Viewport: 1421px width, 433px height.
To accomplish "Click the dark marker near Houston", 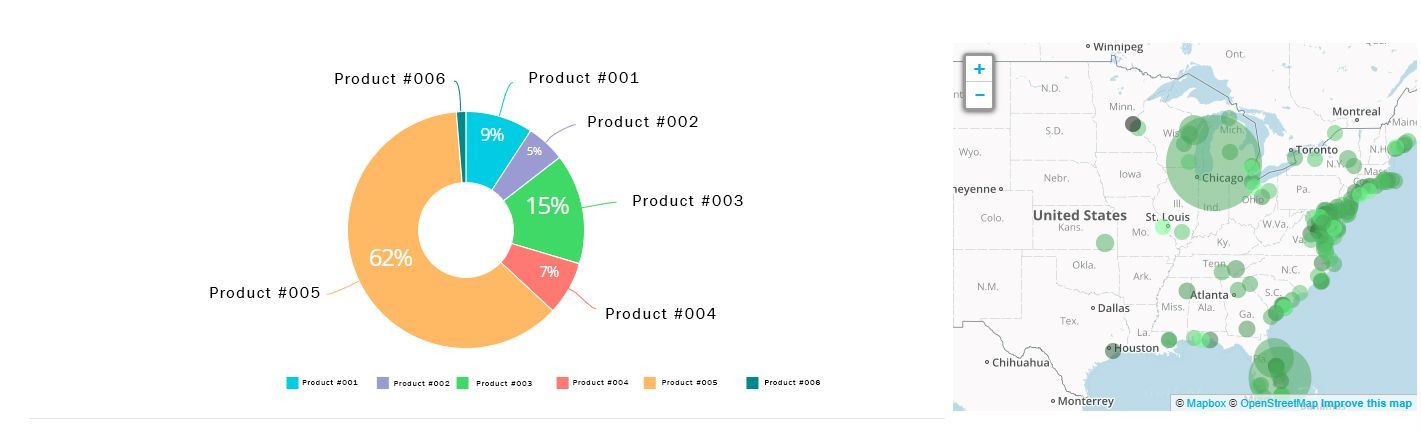I will [1113, 350].
